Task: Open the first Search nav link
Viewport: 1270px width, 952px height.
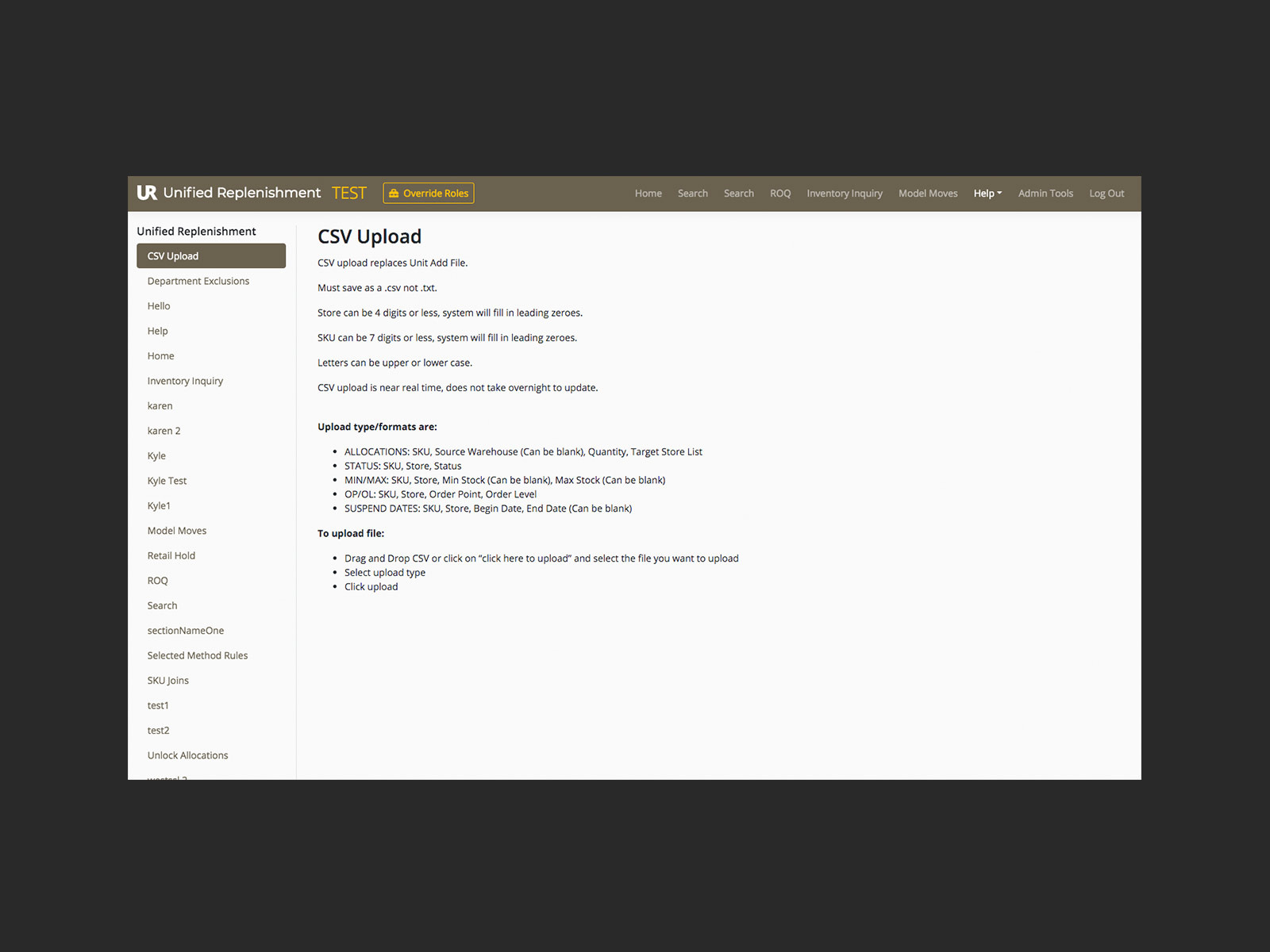Action: (693, 194)
